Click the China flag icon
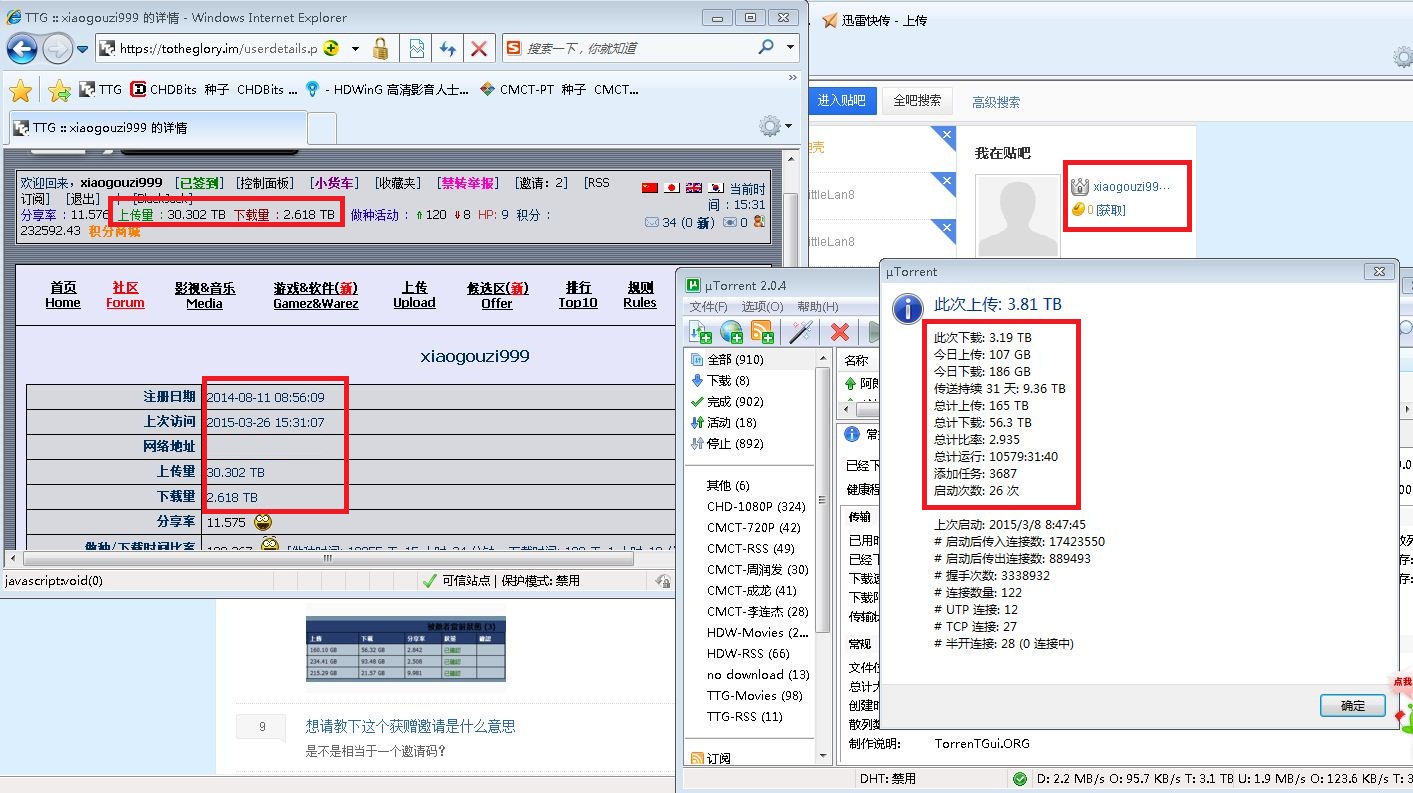 [650, 187]
